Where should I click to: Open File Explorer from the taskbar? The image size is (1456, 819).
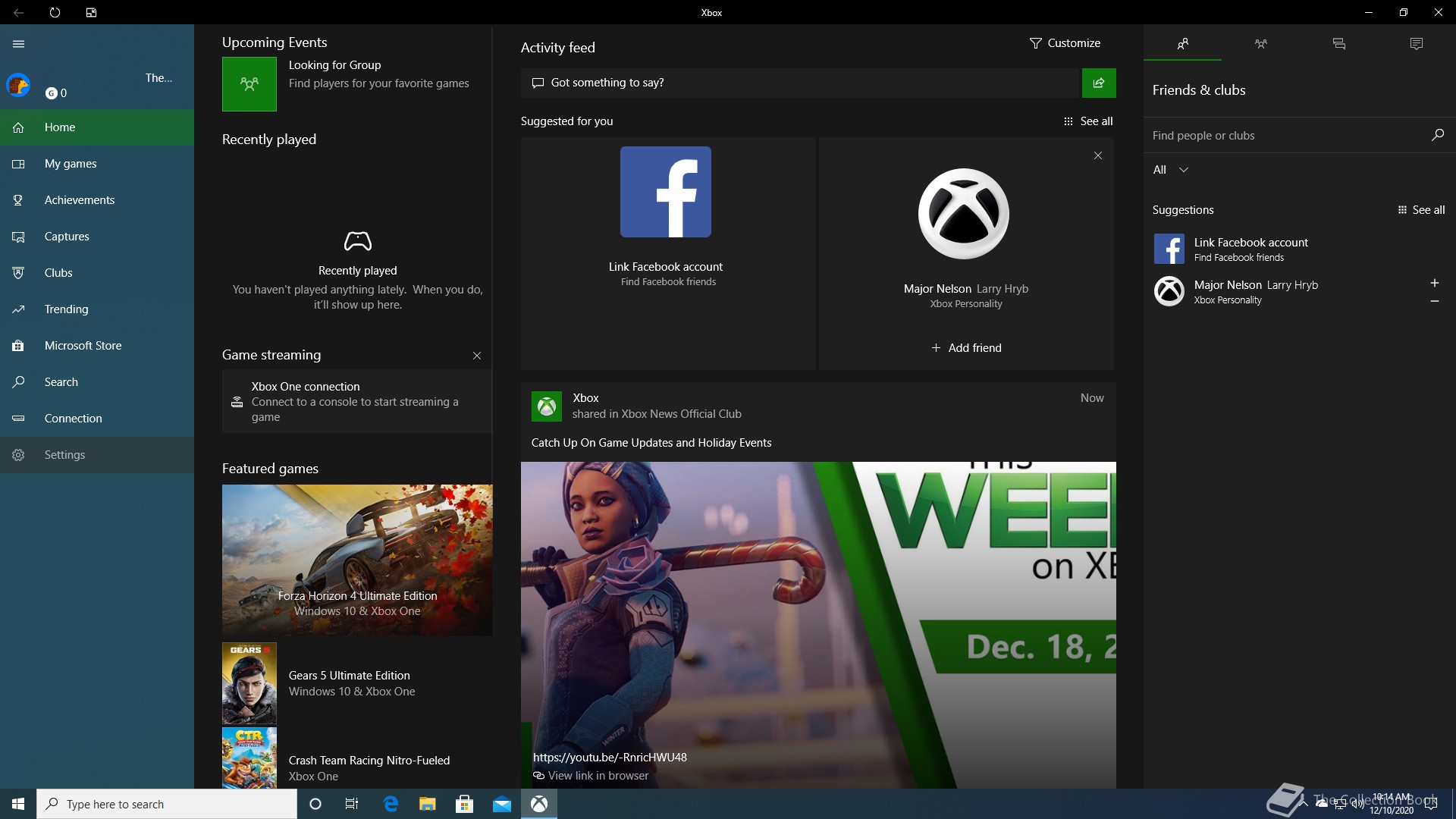tap(428, 804)
